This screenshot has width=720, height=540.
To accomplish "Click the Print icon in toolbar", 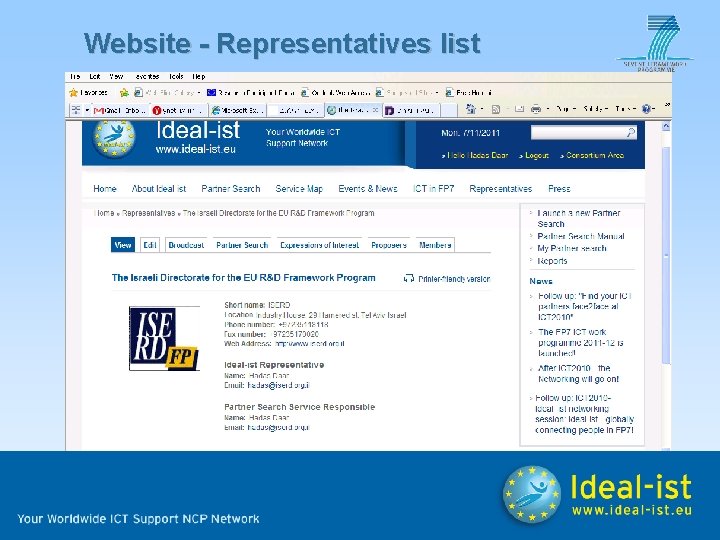I will tap(536, 109).
